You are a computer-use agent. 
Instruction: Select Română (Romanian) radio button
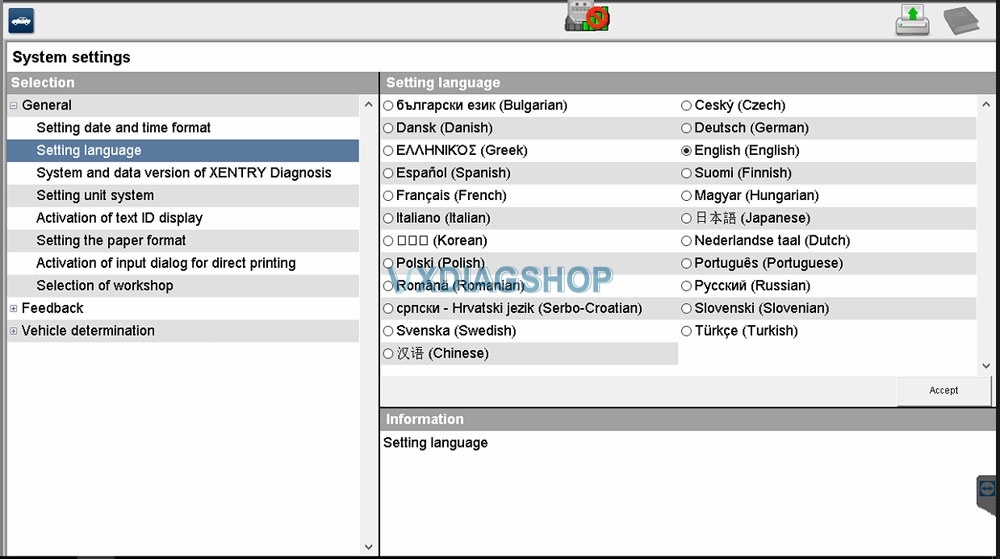(x=388, y=286)
